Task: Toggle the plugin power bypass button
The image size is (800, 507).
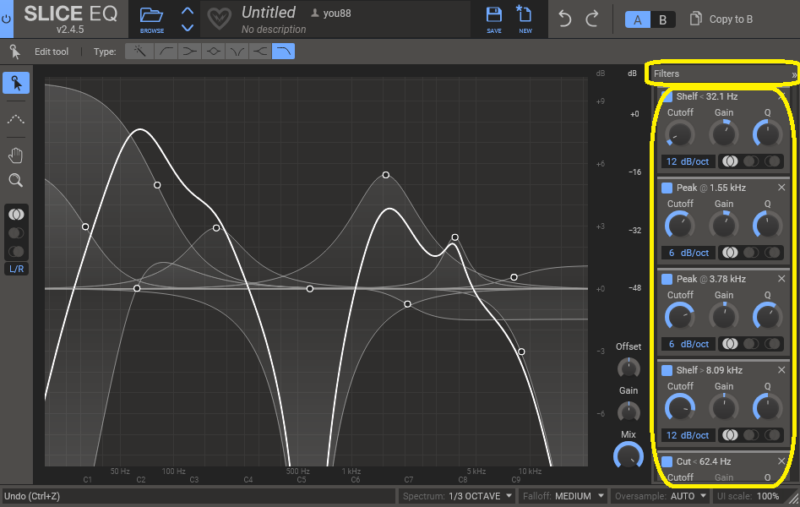Action: click(7, 19)
